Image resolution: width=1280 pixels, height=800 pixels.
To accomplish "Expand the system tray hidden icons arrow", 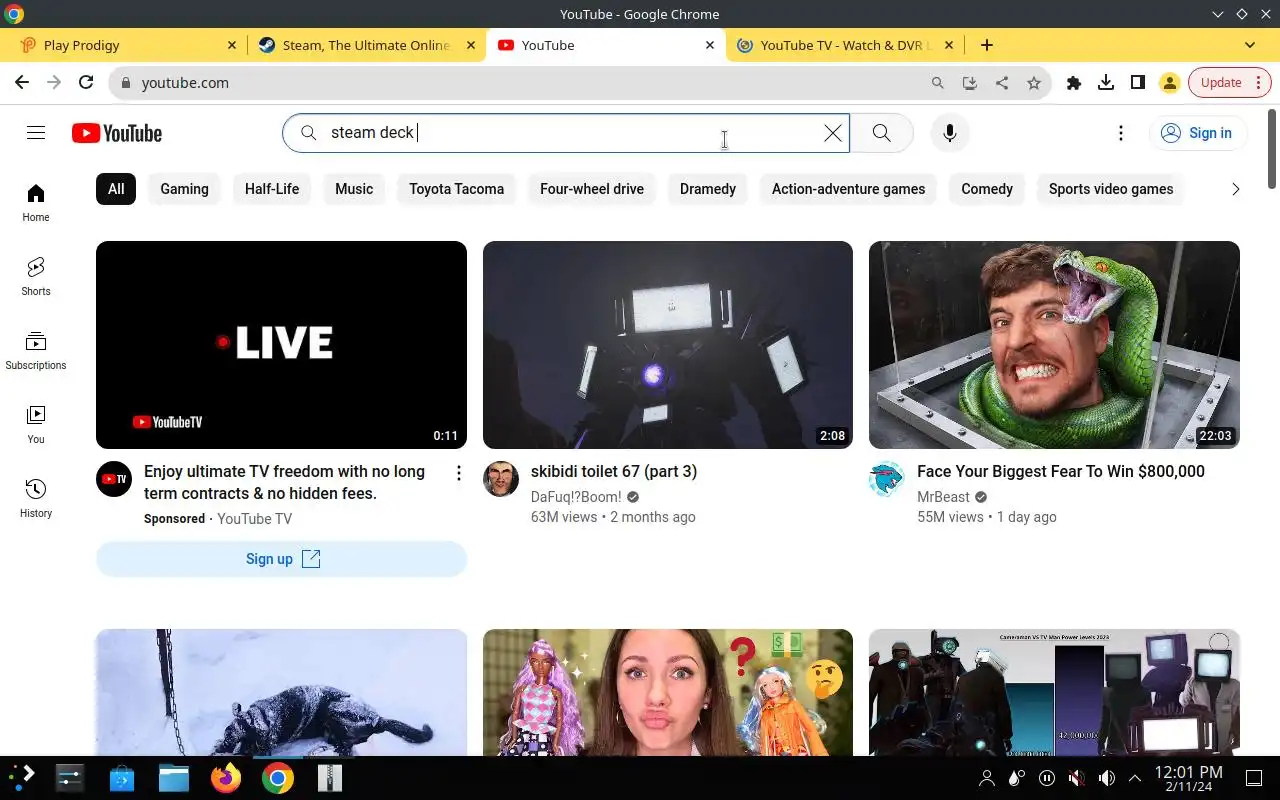I will click(1135, 778).
